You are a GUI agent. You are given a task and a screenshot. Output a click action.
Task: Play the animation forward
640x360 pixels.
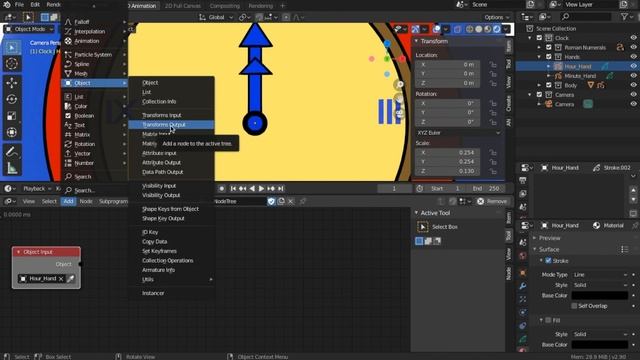pyautogui.click(x=262, y=189)
